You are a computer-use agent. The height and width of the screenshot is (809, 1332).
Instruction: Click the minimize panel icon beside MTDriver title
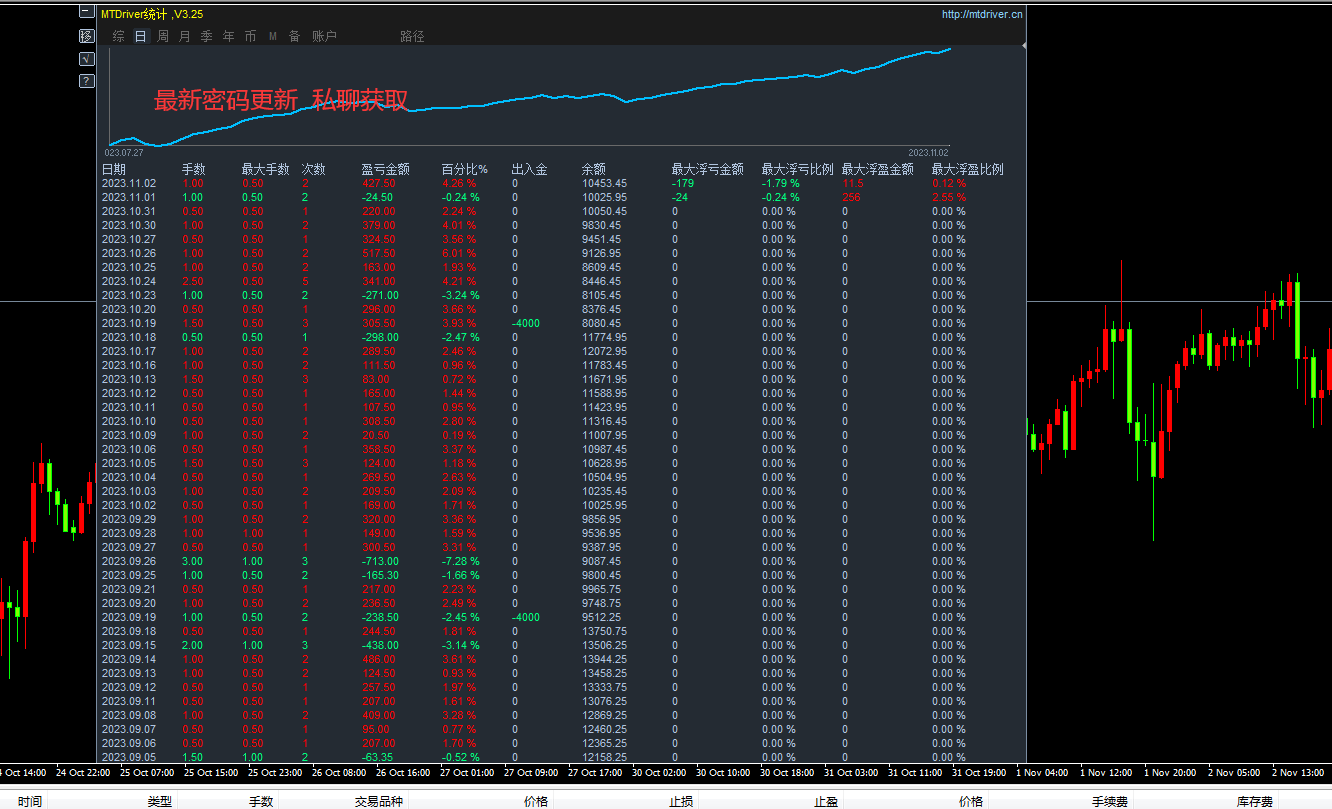point(87,14)
